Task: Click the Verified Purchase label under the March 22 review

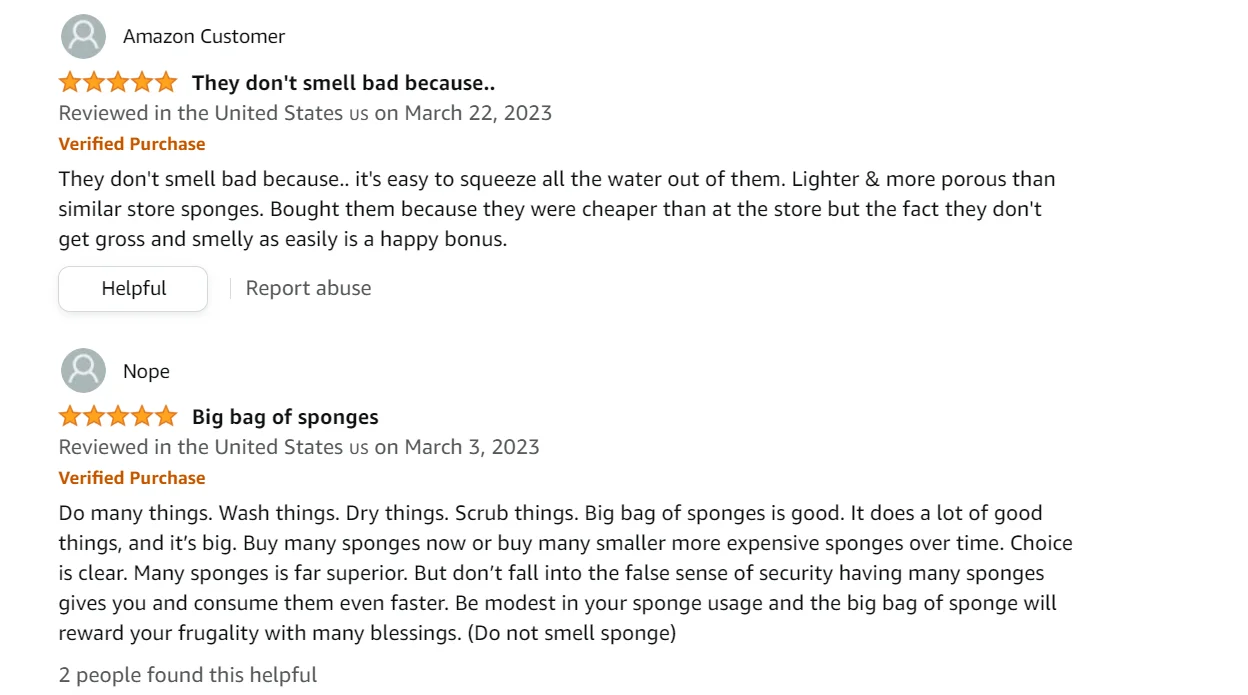Action: 132,144
